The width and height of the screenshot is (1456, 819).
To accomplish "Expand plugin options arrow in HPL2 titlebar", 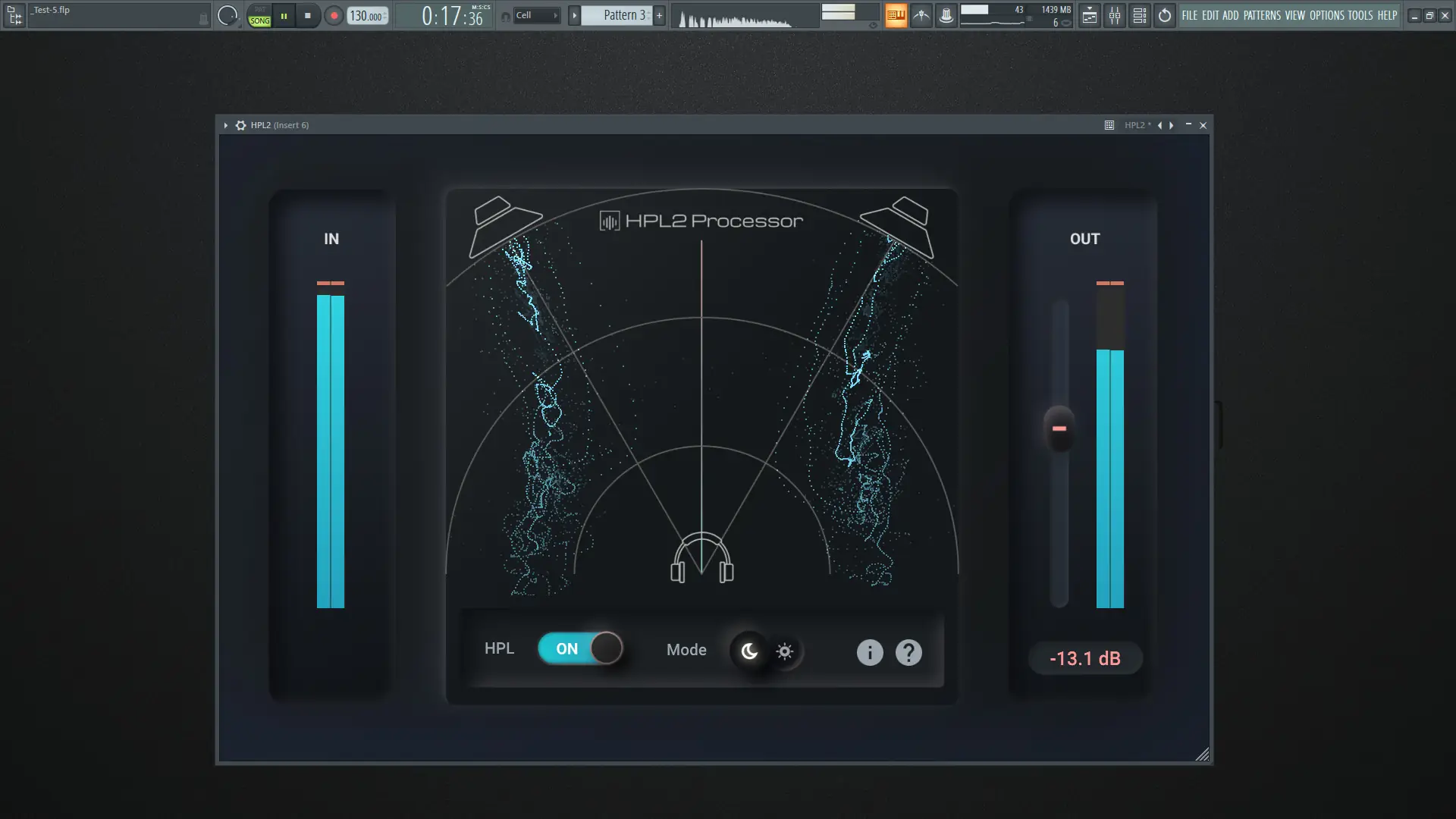I will point(225,125).
